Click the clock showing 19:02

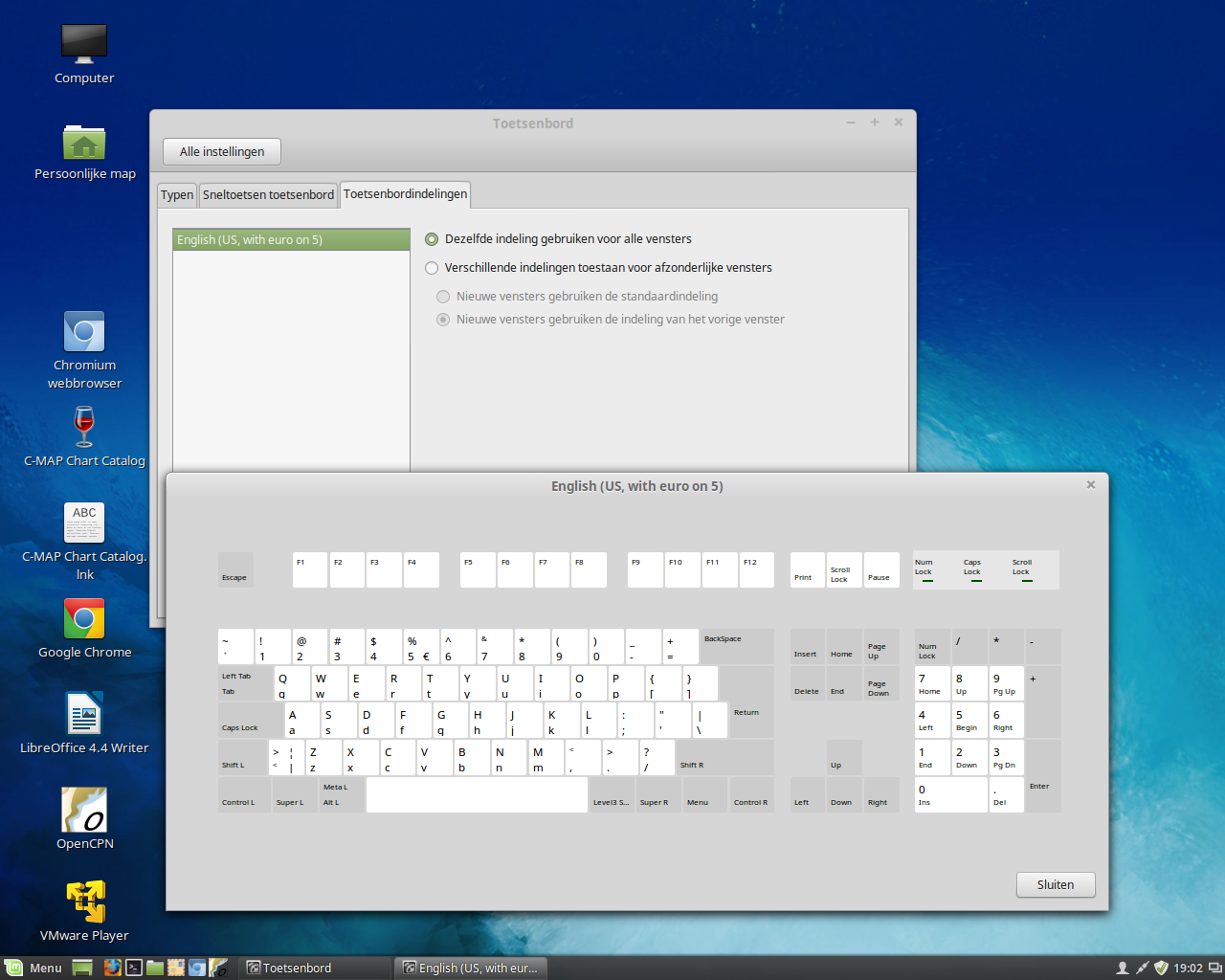[1188, 968]
